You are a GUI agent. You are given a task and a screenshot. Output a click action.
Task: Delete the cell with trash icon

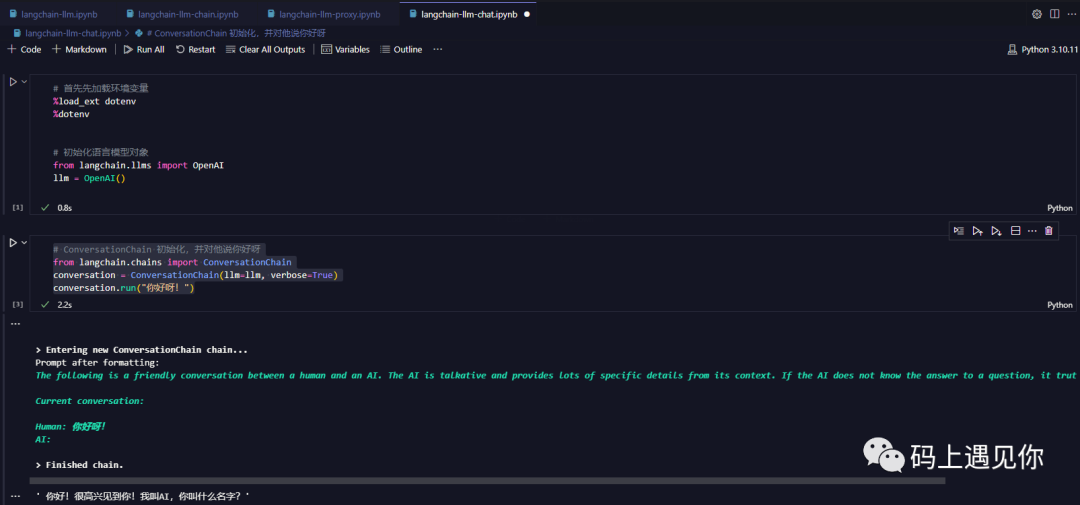[1048, 231]
